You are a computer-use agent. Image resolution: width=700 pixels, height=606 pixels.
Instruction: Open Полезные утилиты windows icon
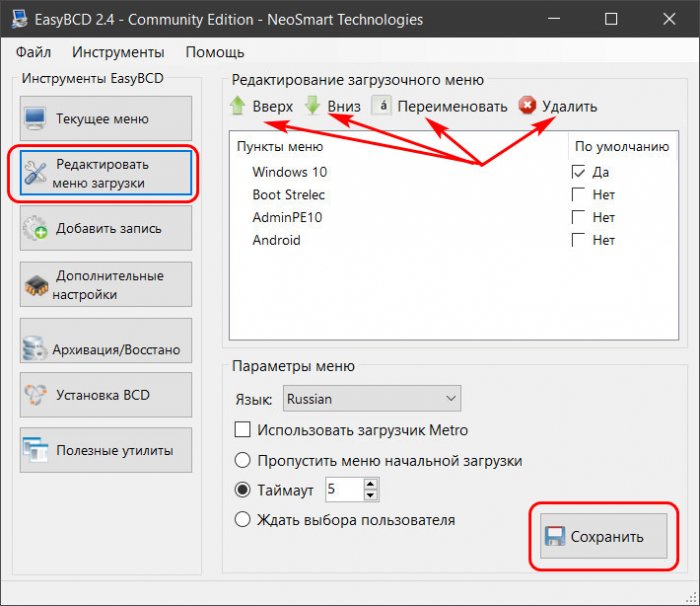click(36, 450)
